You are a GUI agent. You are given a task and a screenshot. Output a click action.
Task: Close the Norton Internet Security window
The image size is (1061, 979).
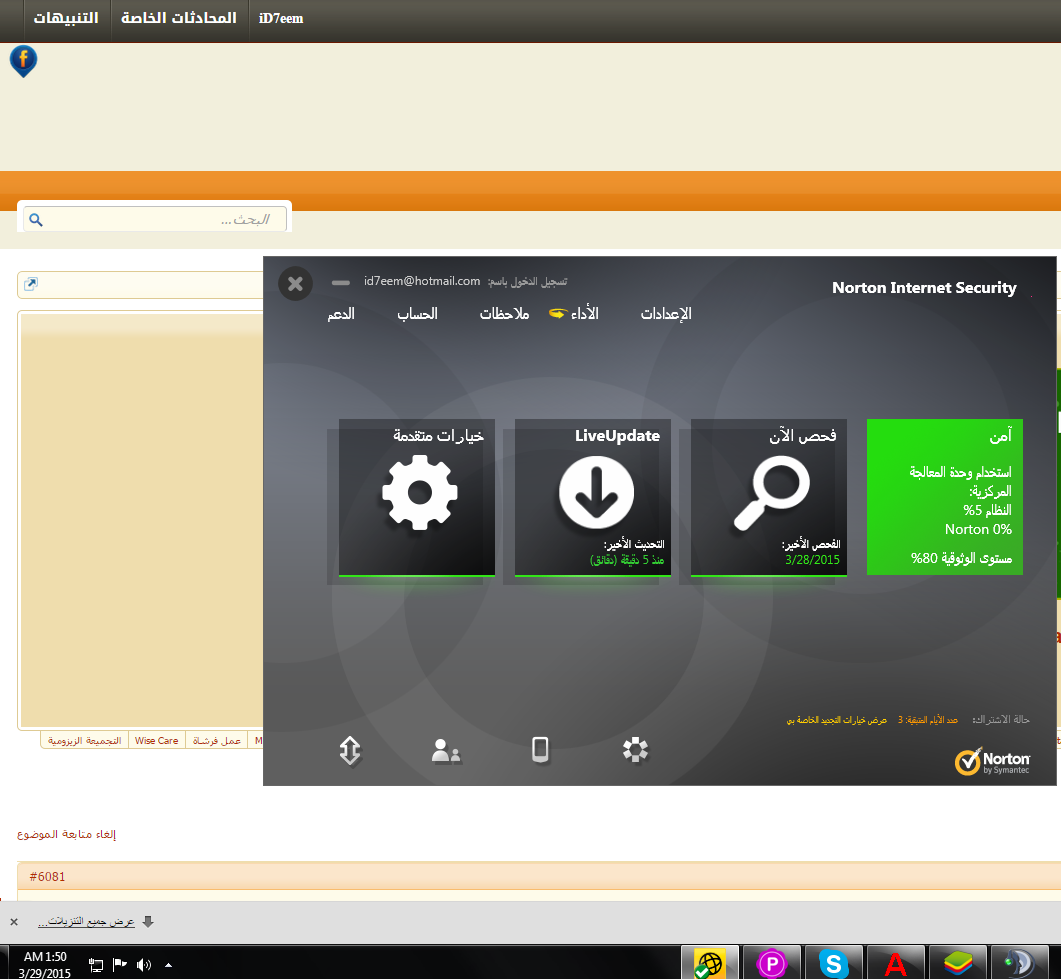click(x=296, y=283)
